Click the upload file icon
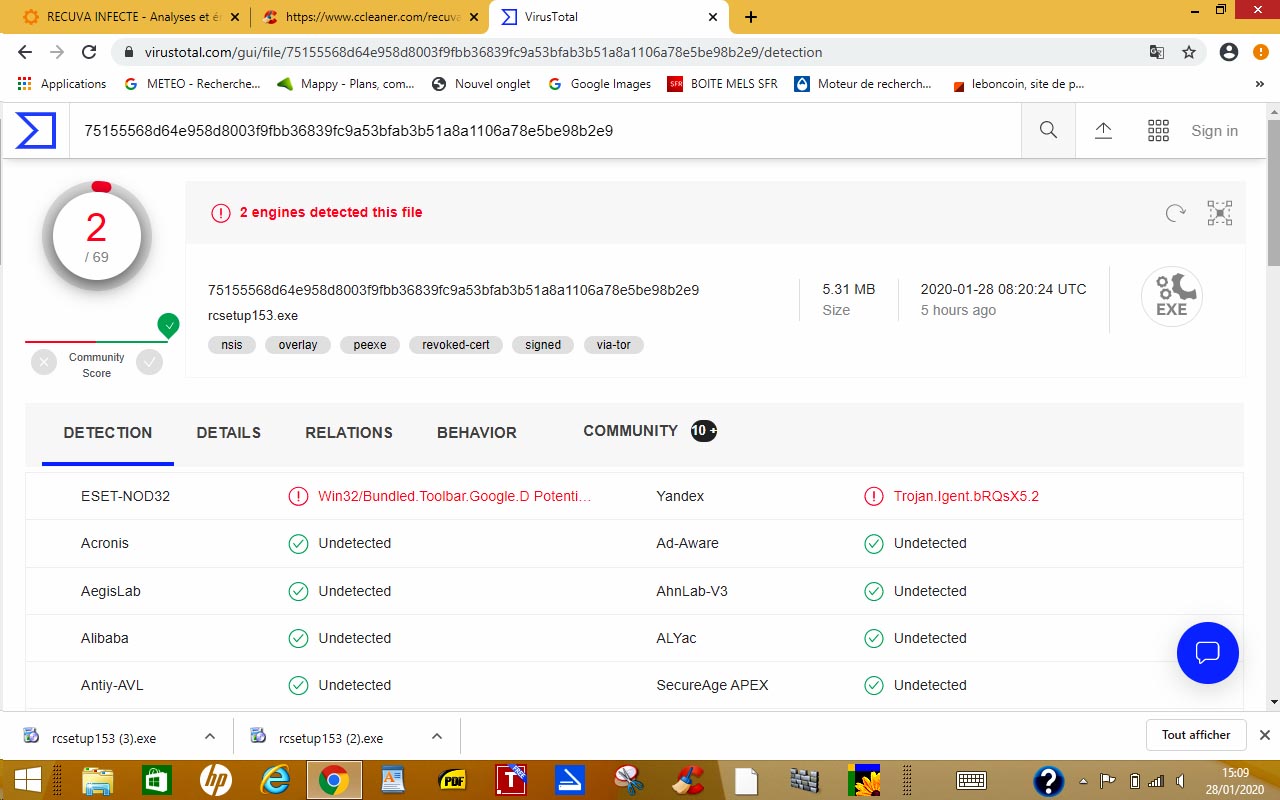1280x800 pixels. click(x=1103, y=131)
